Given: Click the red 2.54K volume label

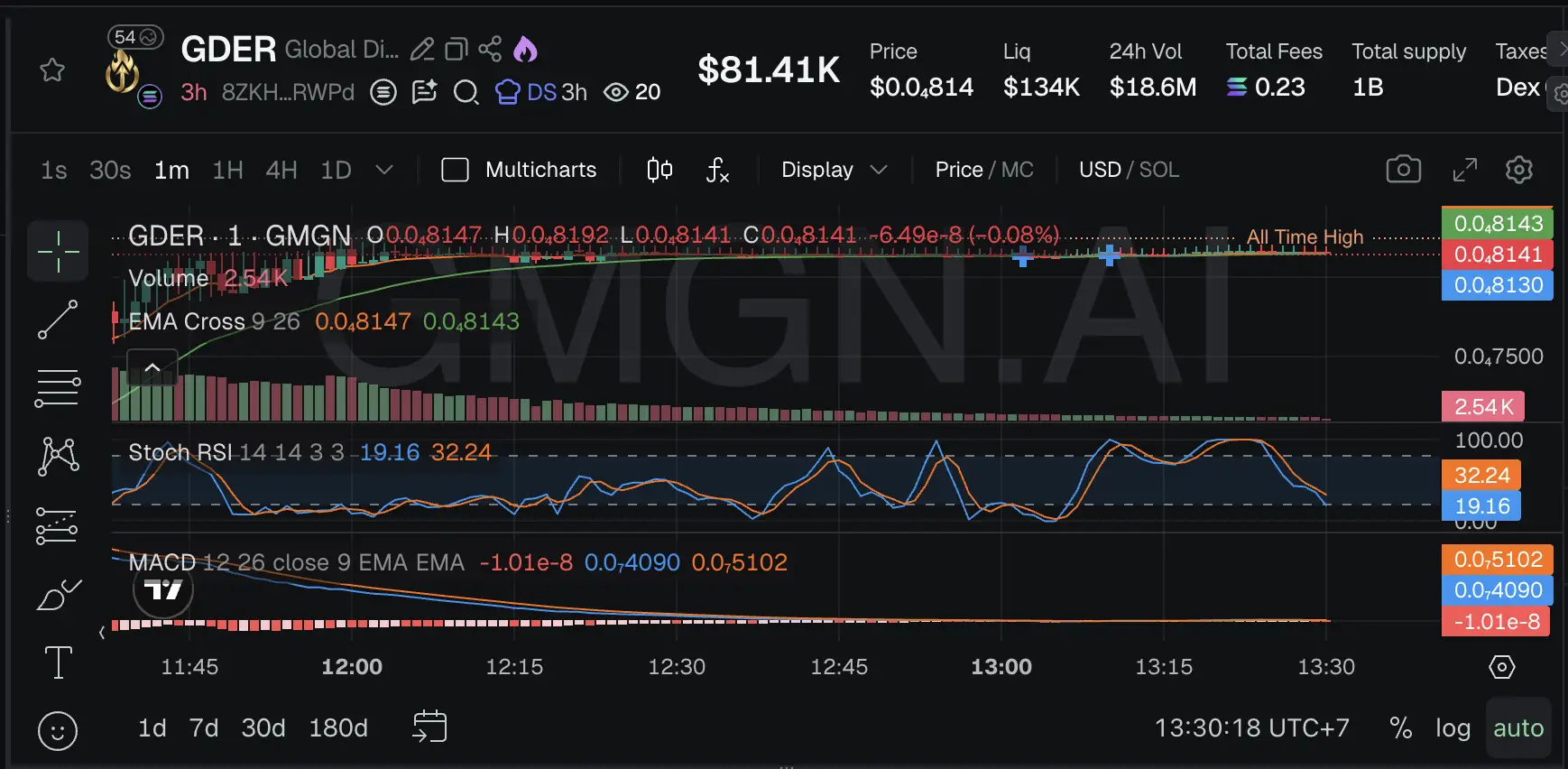Looking at the screenshot, I should pos(1483,406).
